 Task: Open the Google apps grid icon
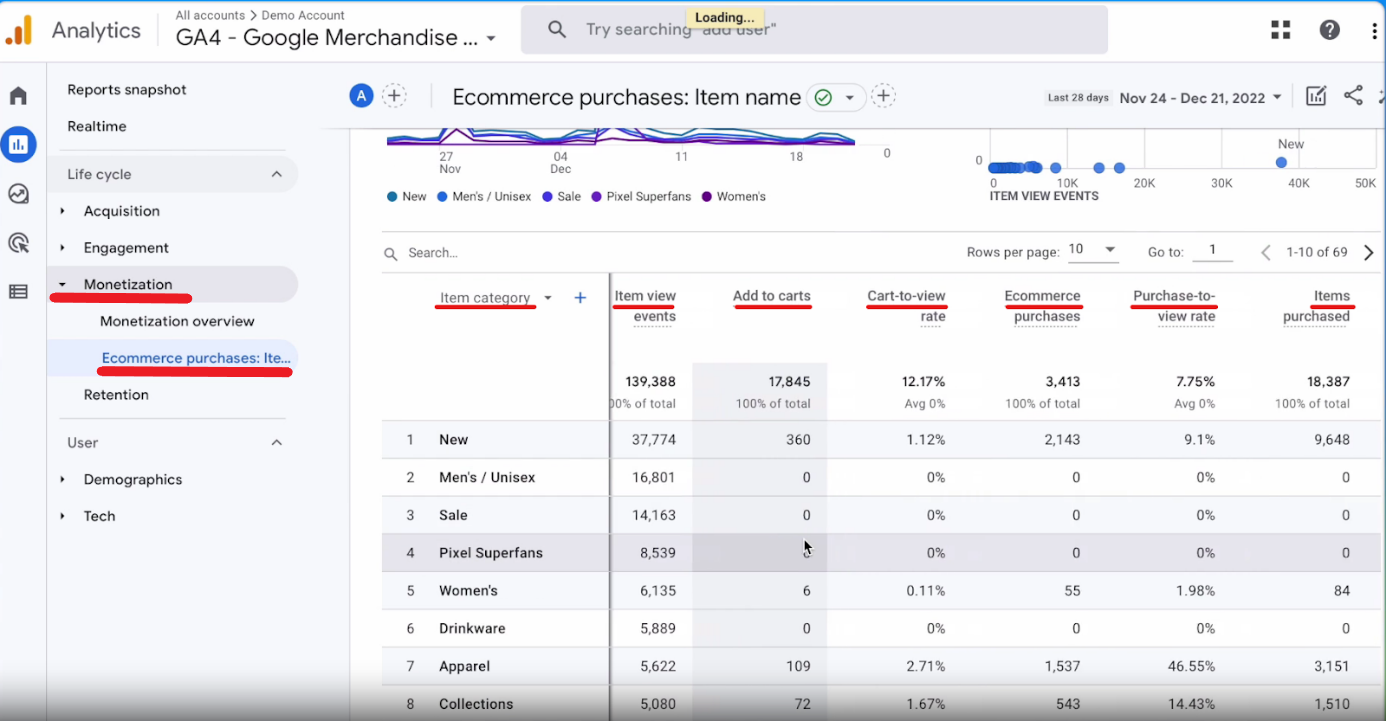(1281, 30)
